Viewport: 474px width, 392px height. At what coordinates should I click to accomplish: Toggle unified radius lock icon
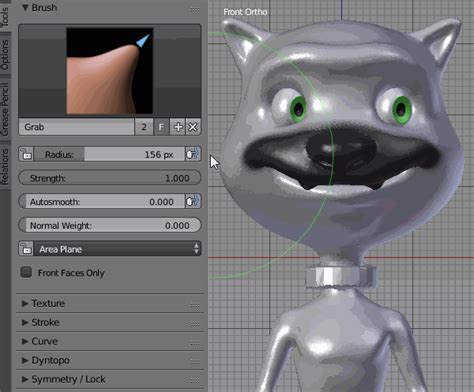coord(26,154)
